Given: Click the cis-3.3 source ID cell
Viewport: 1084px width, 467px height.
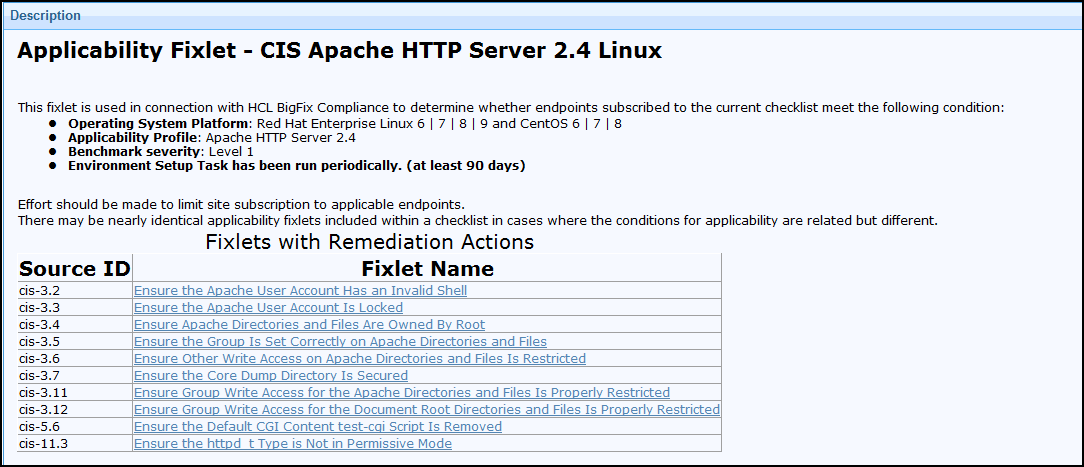Looking at the screenshot, I should click(75, 307).
